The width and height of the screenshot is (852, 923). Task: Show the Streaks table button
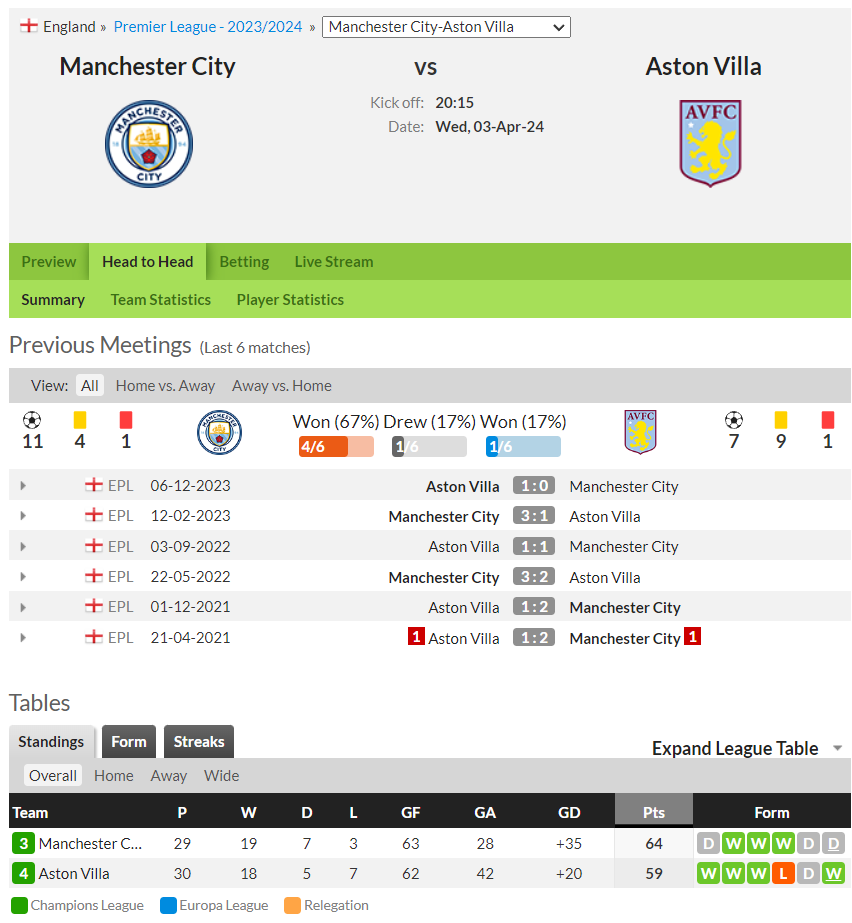[199, 741]
